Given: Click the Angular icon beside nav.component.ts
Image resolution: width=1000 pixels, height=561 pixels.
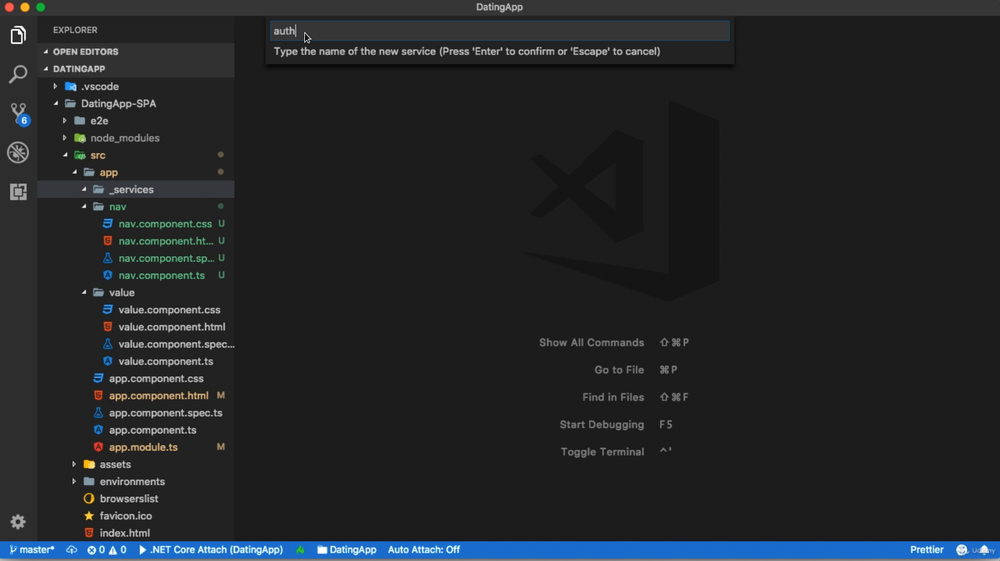Looking at the screenshot, I should (x=108, y=275).
